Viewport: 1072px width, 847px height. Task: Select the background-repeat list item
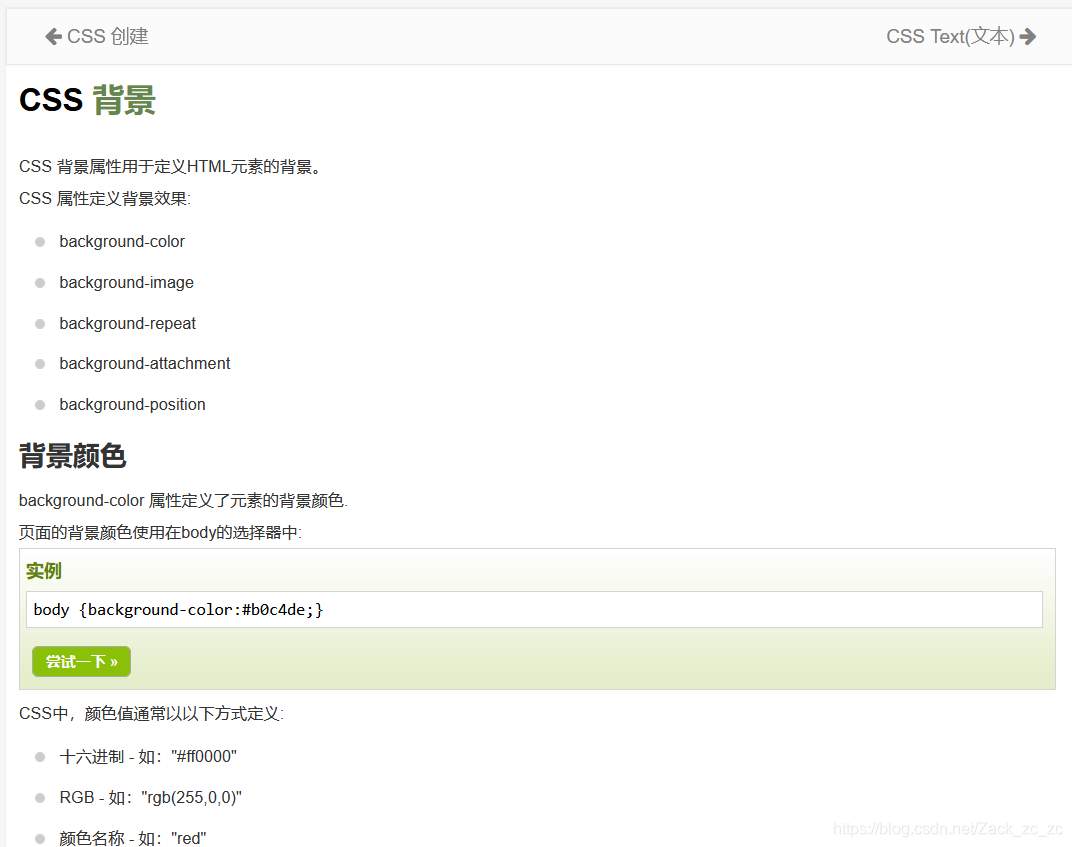click(x=127, y=323)
